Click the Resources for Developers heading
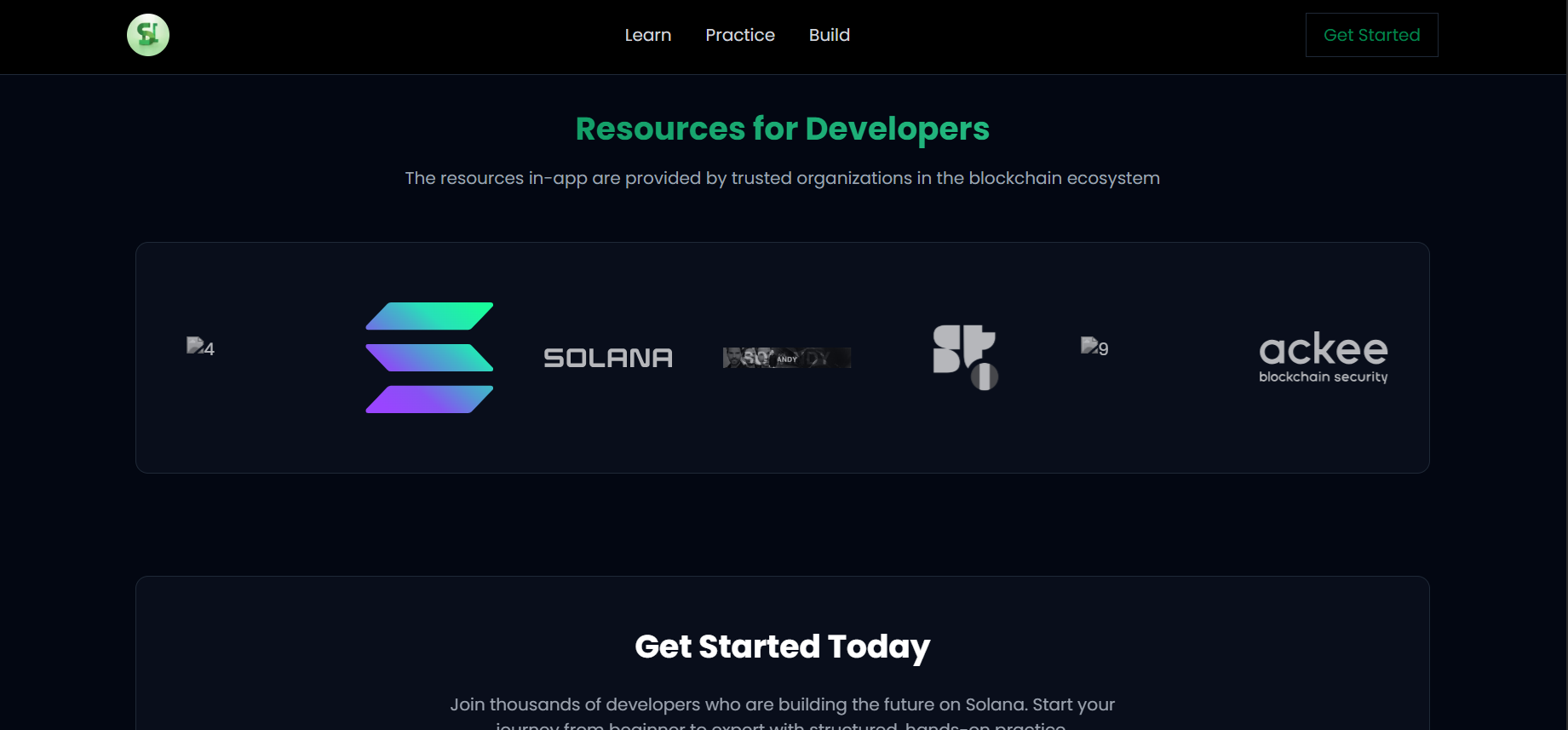 (783, 129)
